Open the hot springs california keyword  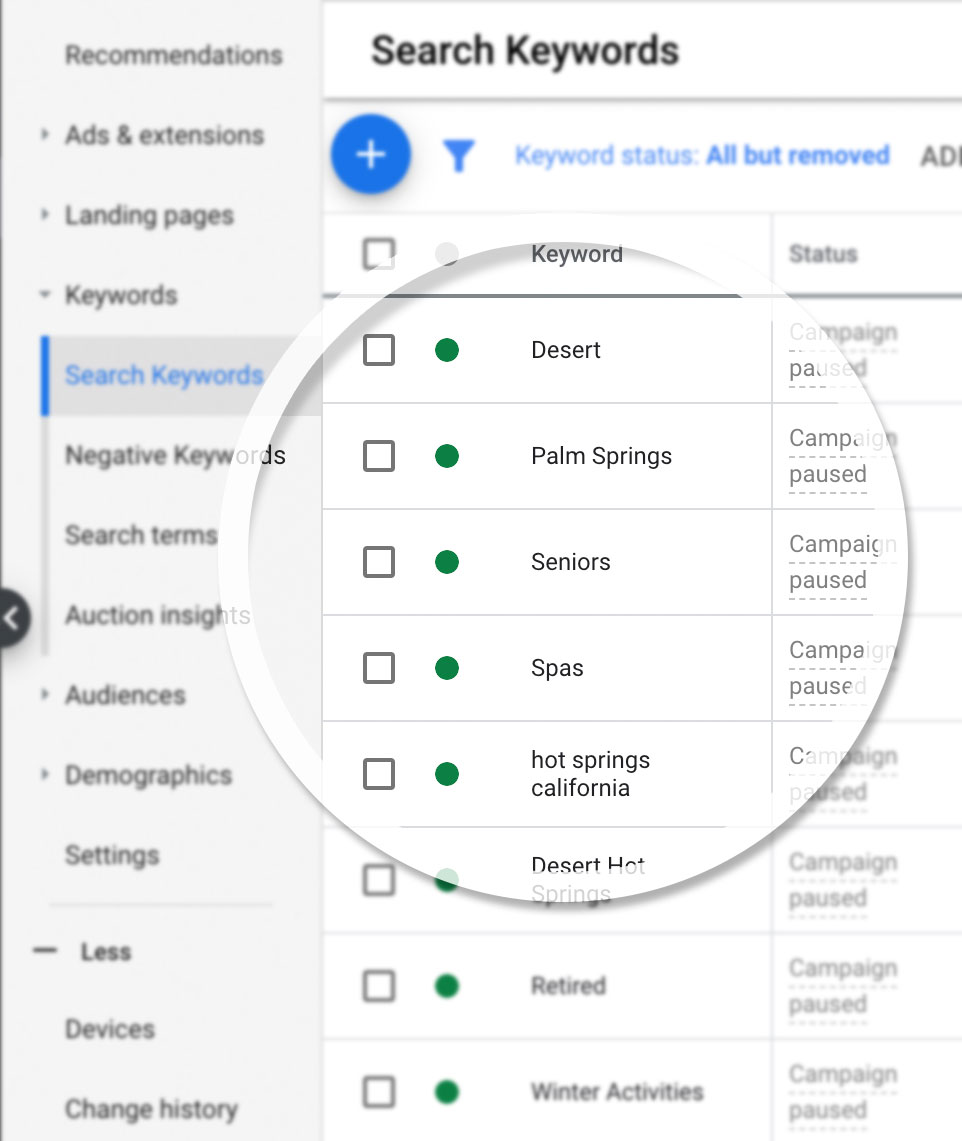[x=591, y=774]
